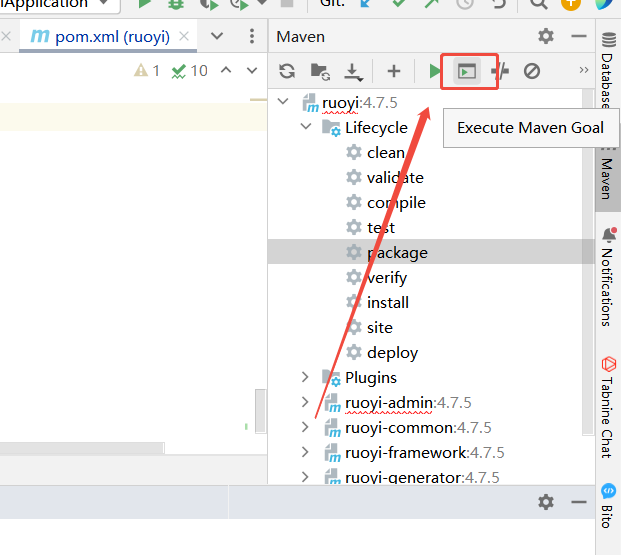621x555 pixels.
Task: Go to next highlighted error
Action: (252, 71)
